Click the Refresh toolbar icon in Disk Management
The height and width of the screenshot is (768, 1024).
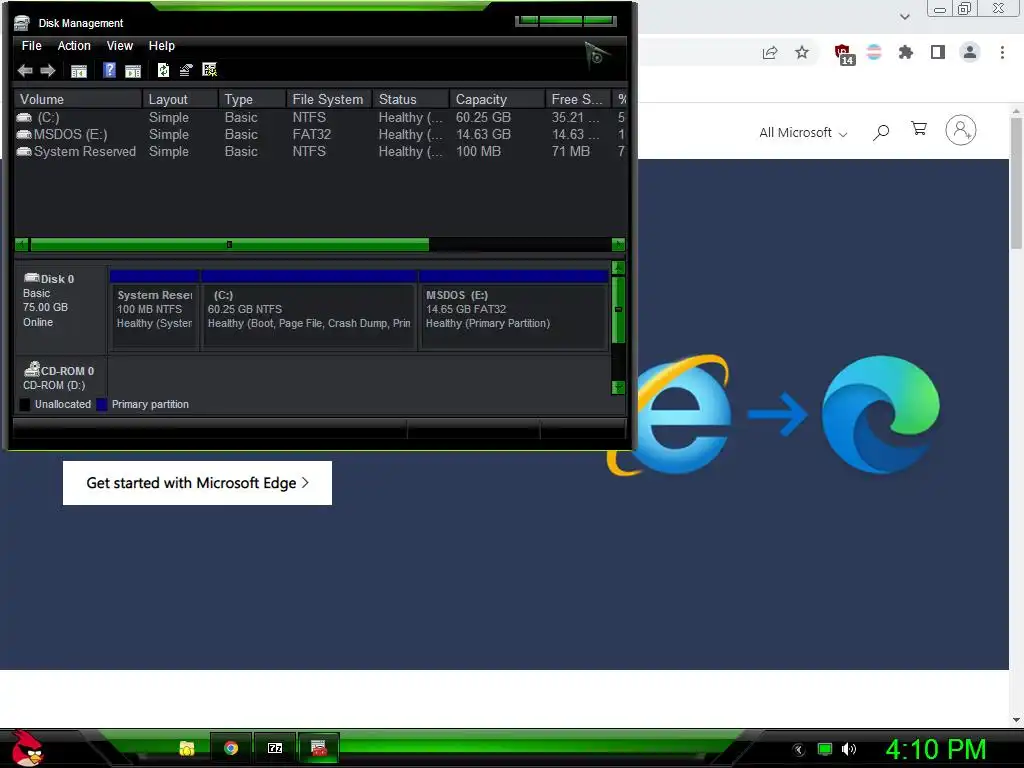(x=163, y=70)
